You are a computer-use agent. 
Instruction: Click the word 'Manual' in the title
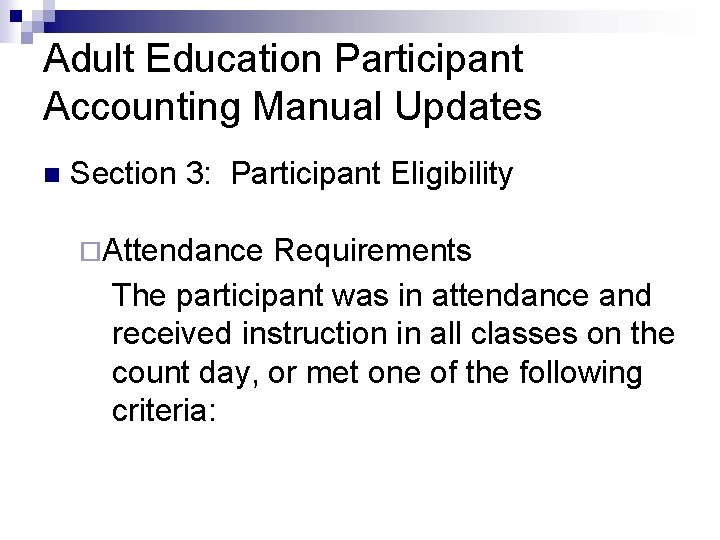pyautogui.click(x=317, y=106)
